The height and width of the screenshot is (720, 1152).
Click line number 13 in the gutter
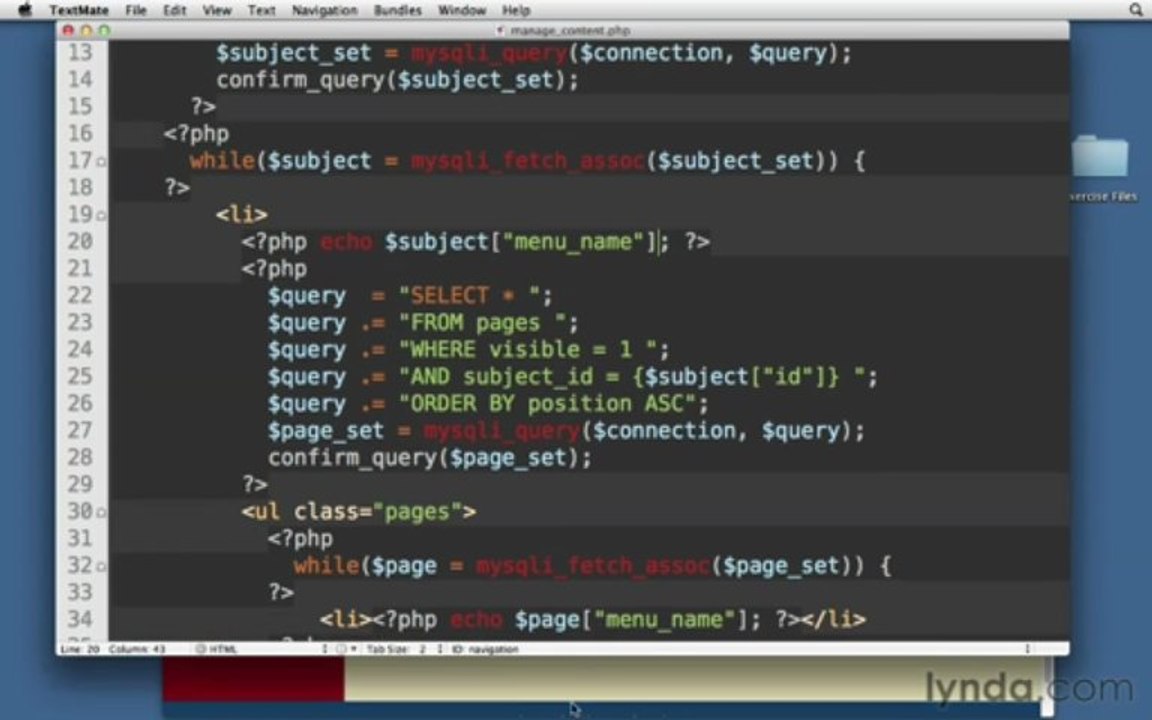click(80, 53)
